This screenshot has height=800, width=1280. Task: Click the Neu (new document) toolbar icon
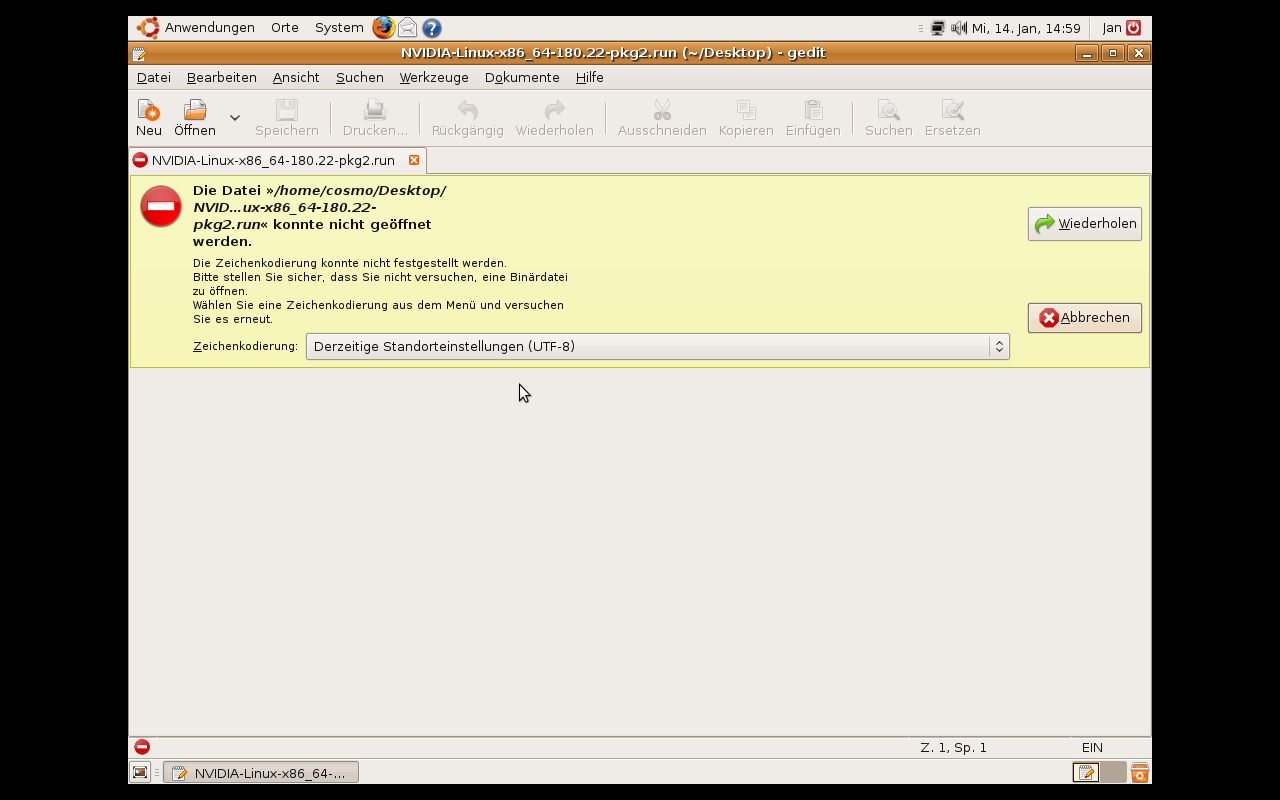pos(148,111)
